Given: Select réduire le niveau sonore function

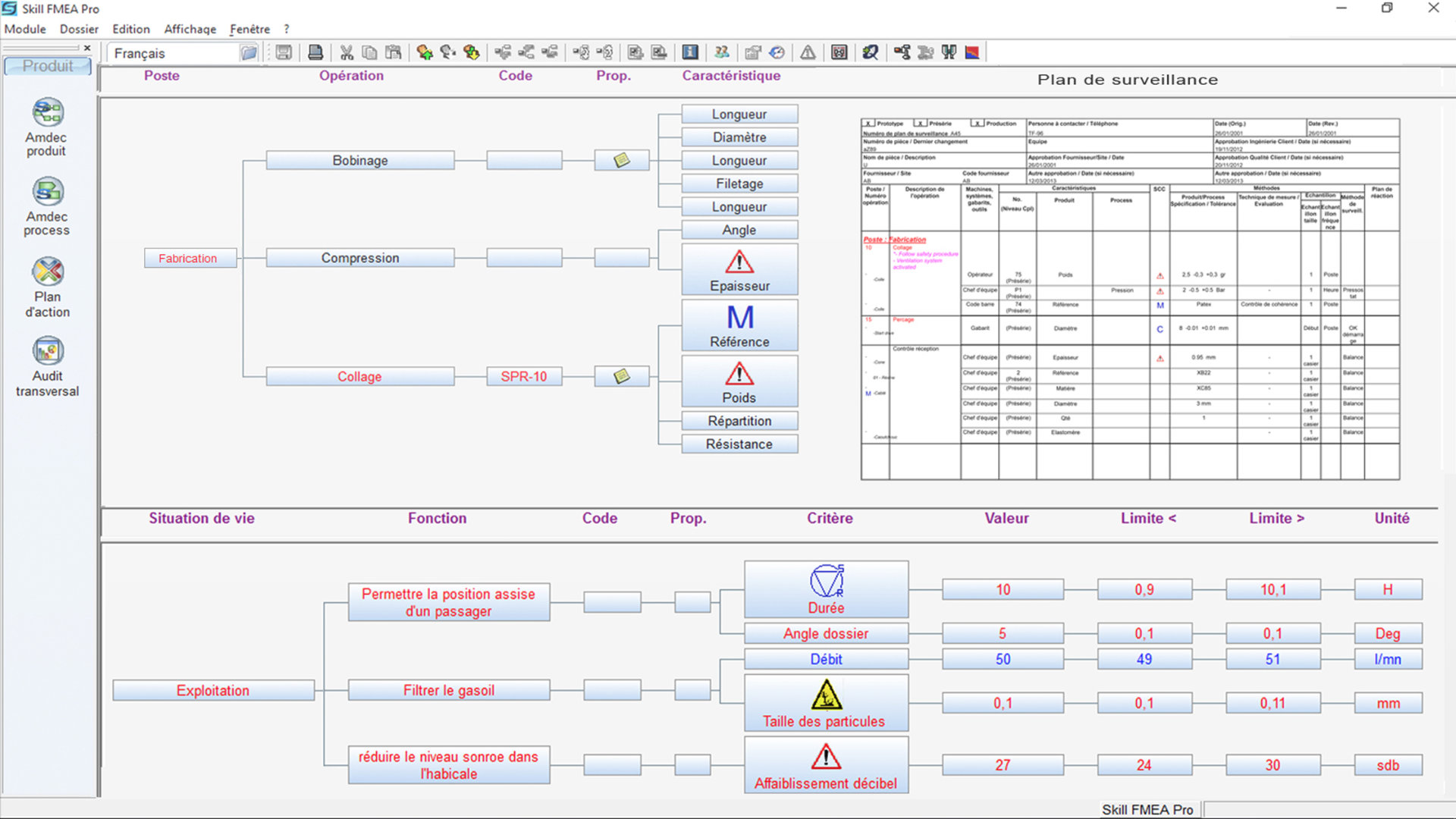Looking at the screenshot, I should click(449, 765).
